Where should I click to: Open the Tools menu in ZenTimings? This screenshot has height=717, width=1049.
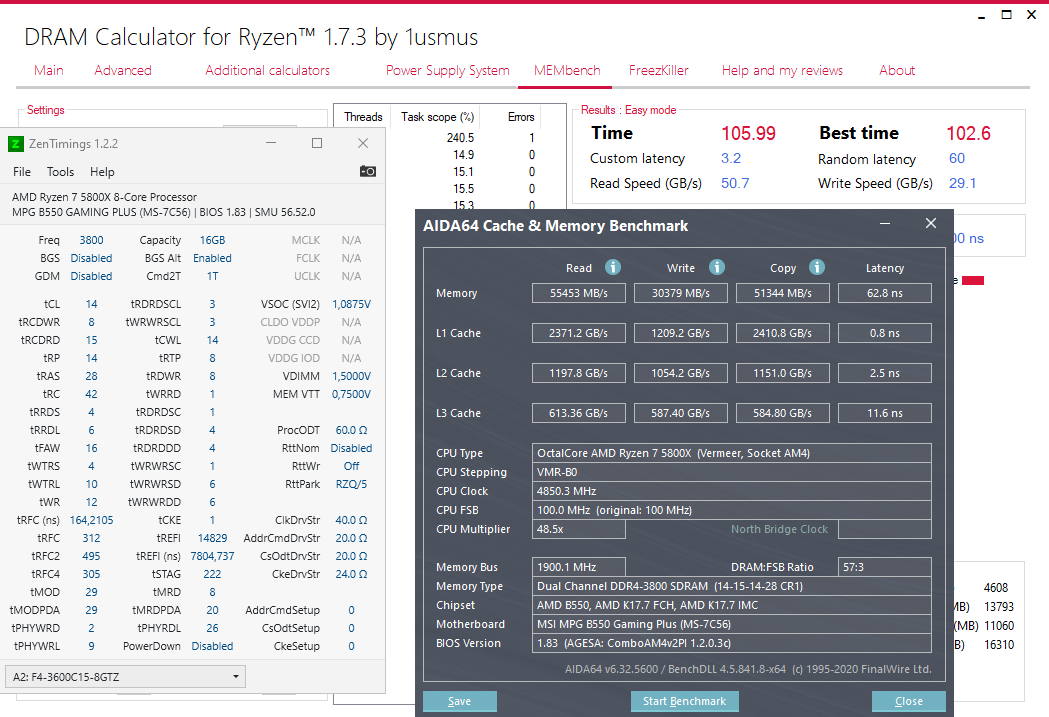[x=60, y=172]
